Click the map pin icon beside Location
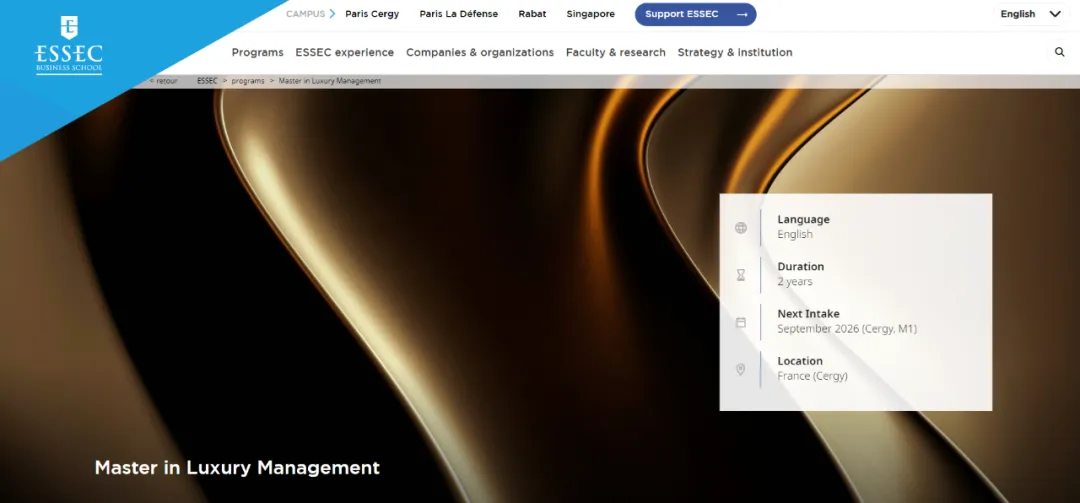Image resolution: width=1080 pixels, height=503 pixels. [741, 369]
